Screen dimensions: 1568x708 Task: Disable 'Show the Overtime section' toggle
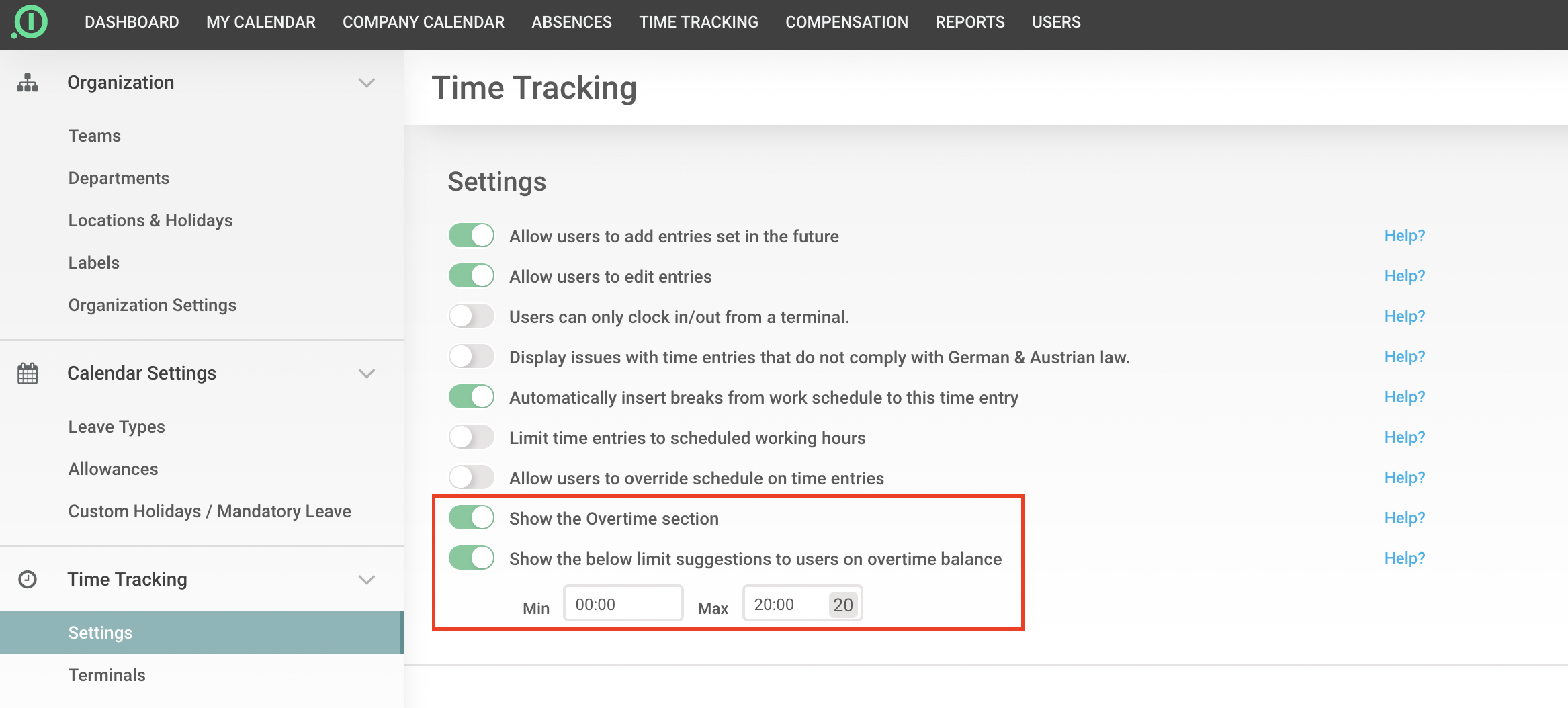click(x=472, y=518)
